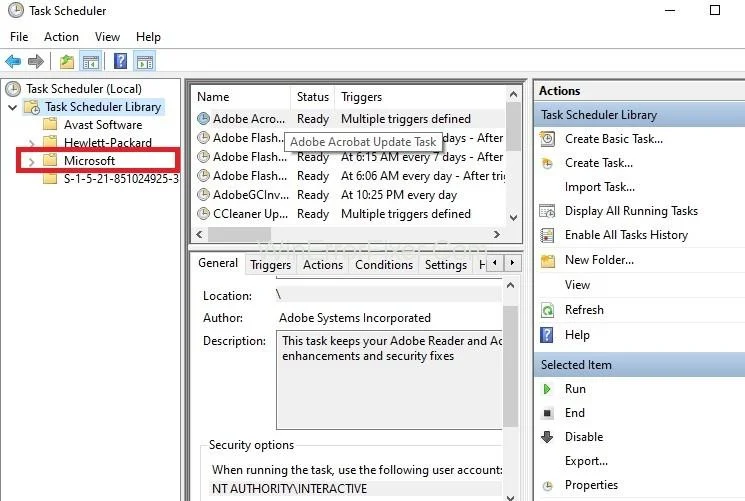This screenshot has width=745, height=501.
Task: Select the CCleaner Update task row
Action: [242, 214]
